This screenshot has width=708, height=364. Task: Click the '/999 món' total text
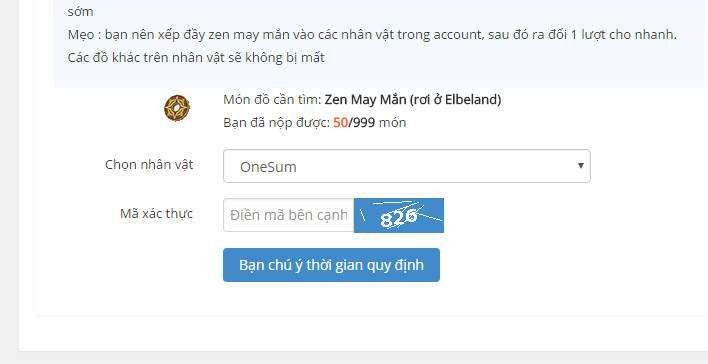point(377,123)
